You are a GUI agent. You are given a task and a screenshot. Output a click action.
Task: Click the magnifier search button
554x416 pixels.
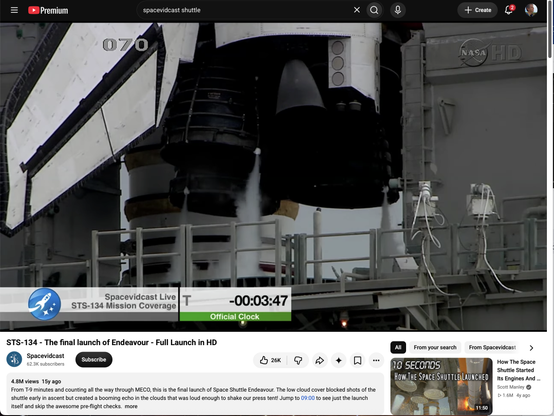[374, 10]
